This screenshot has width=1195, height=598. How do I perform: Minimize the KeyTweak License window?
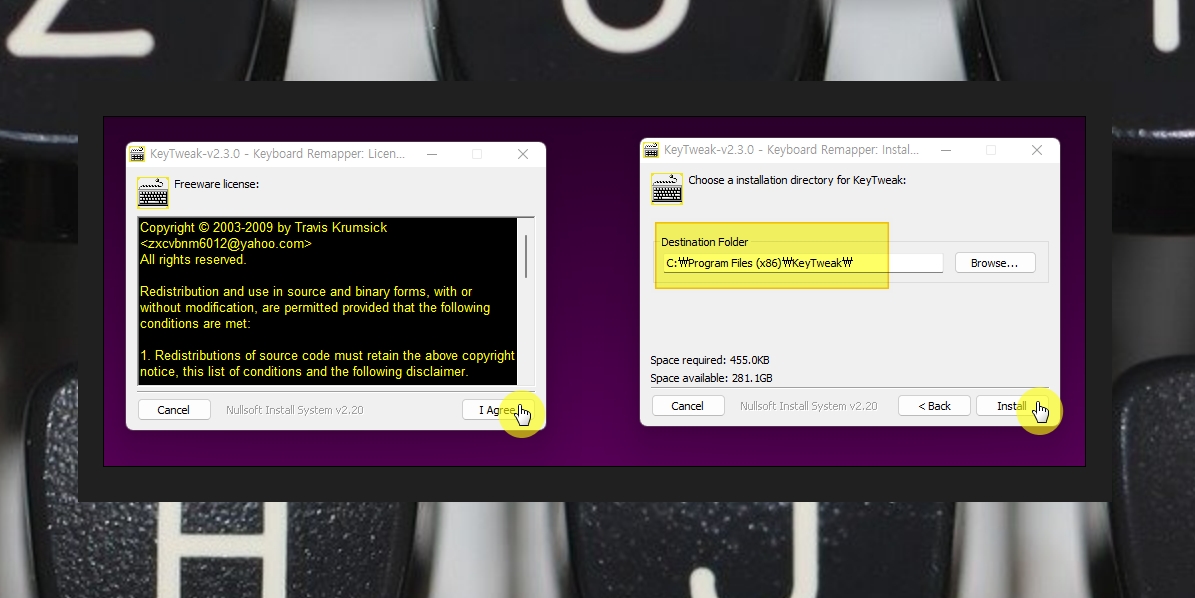(431, 154)
